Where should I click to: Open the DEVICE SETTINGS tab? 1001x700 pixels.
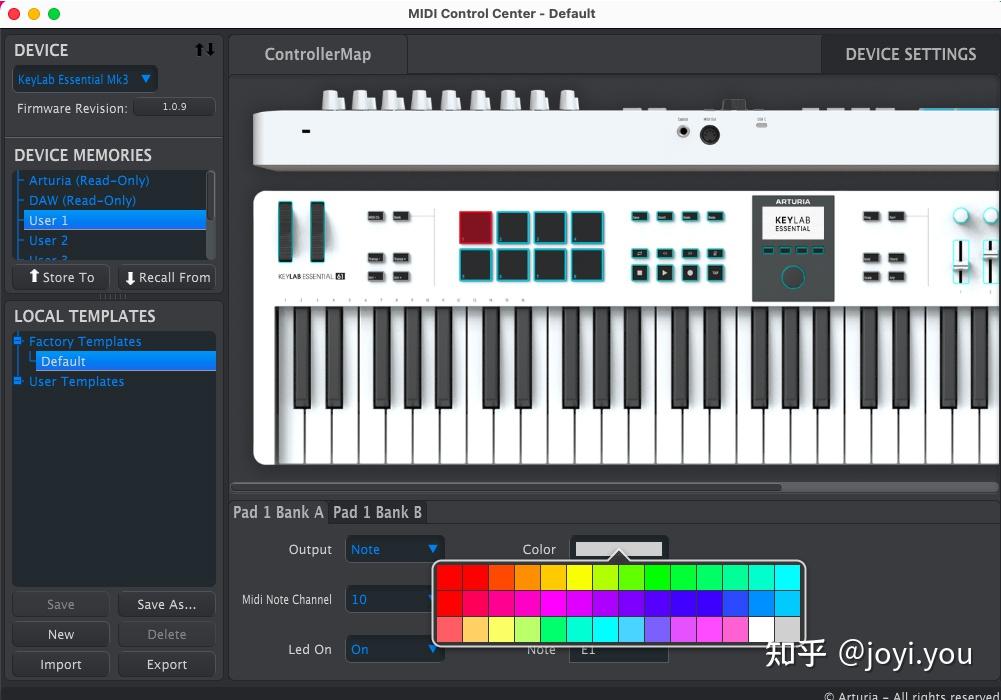click(x=909, y=54)
